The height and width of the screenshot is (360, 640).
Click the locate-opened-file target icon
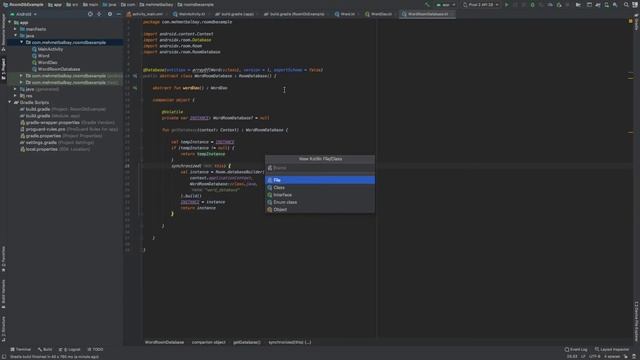pos(90,14)
